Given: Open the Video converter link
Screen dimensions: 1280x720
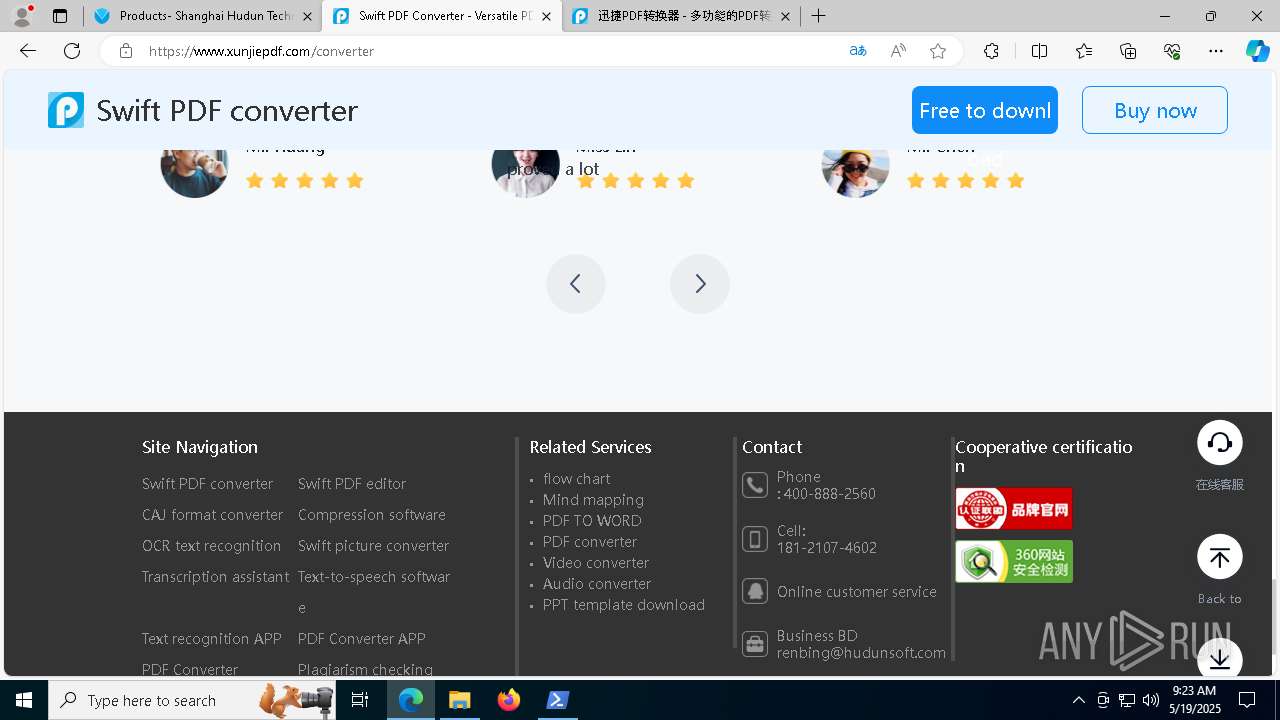Looking at the screenshot, I should [x=596, y=563].
